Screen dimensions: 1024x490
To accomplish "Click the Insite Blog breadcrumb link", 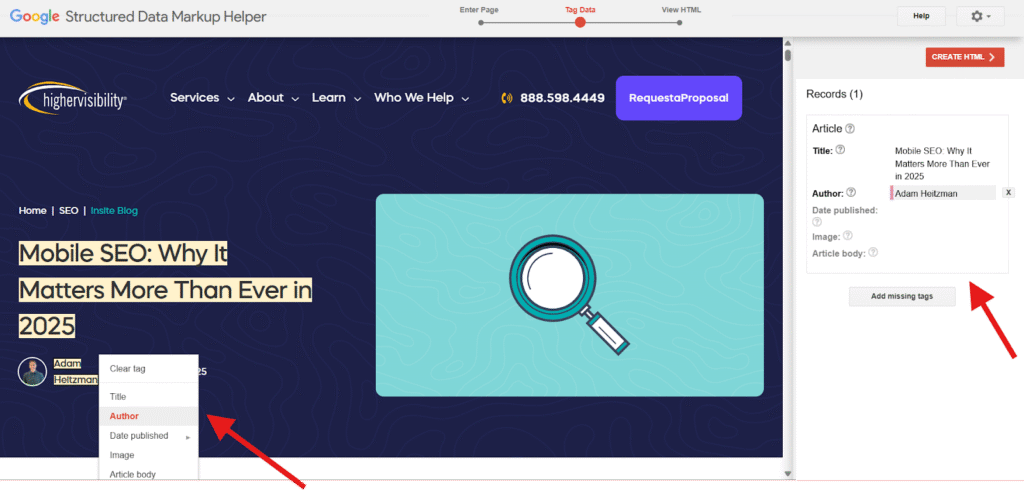I will click(x=114, y=210).
